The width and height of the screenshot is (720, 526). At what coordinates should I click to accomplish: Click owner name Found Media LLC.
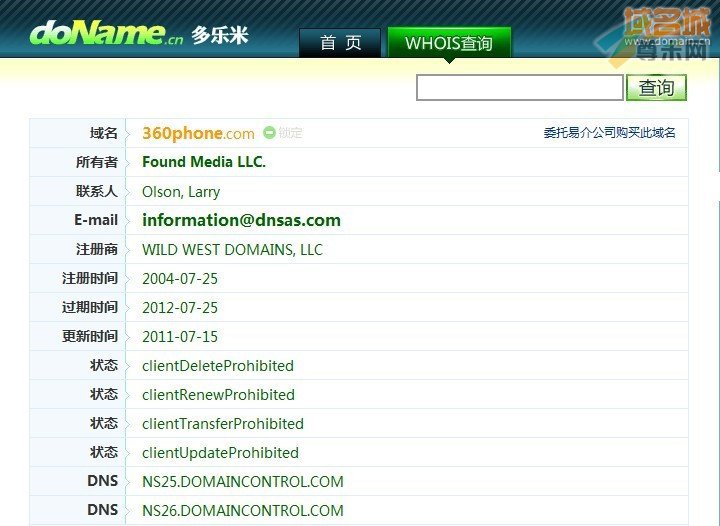(x=204, y=162)
